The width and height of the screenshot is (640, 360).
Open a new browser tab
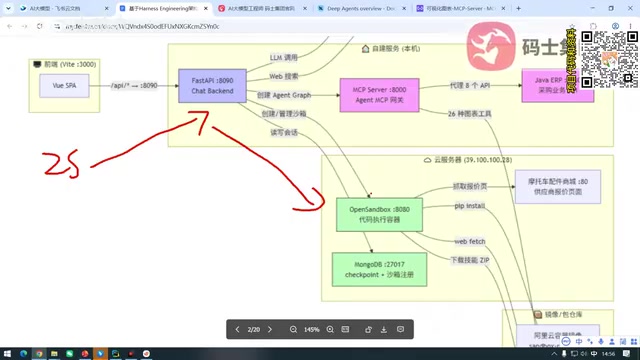click(518, 8)
